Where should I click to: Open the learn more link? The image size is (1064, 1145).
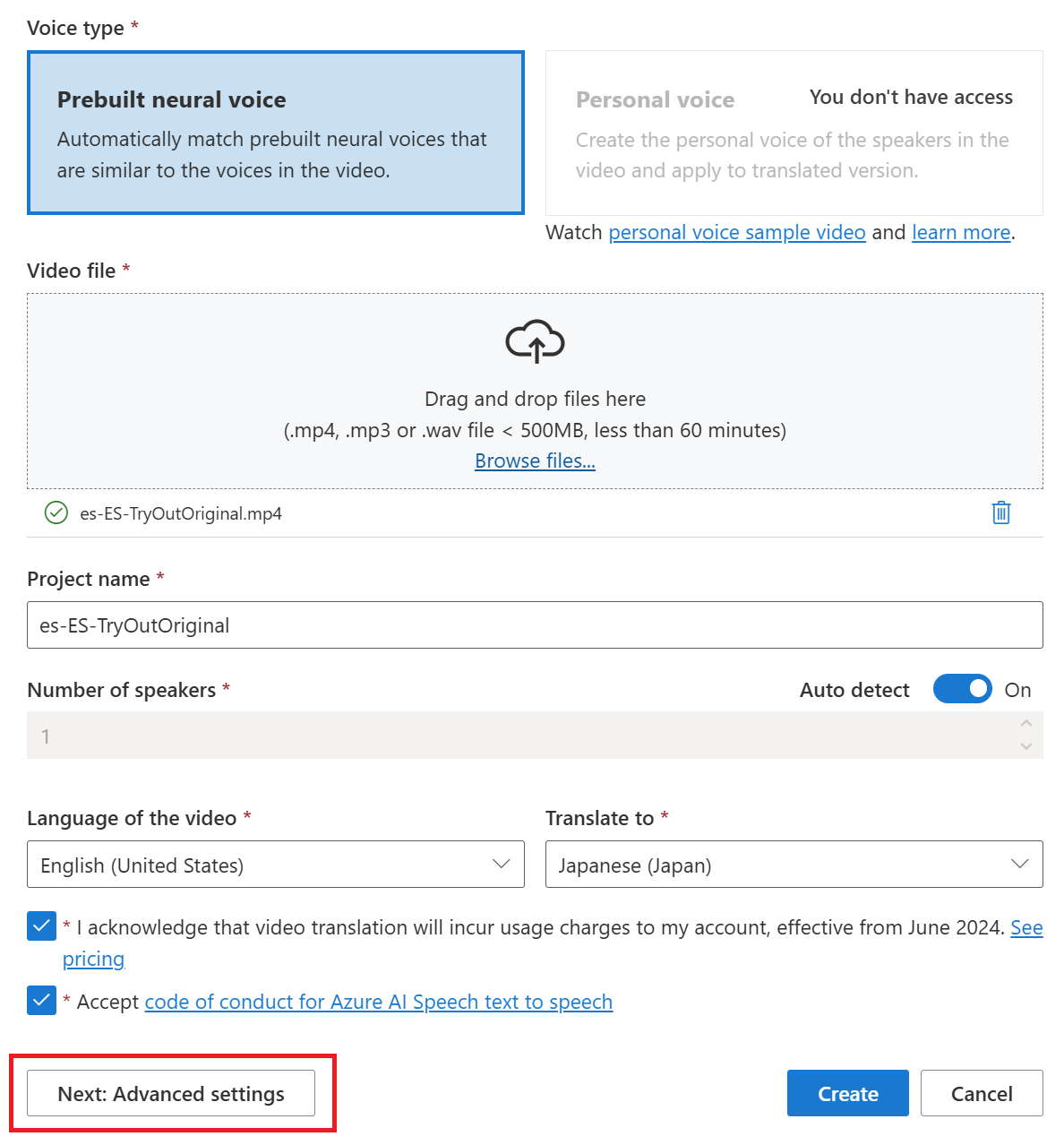[x=960, y=232]
